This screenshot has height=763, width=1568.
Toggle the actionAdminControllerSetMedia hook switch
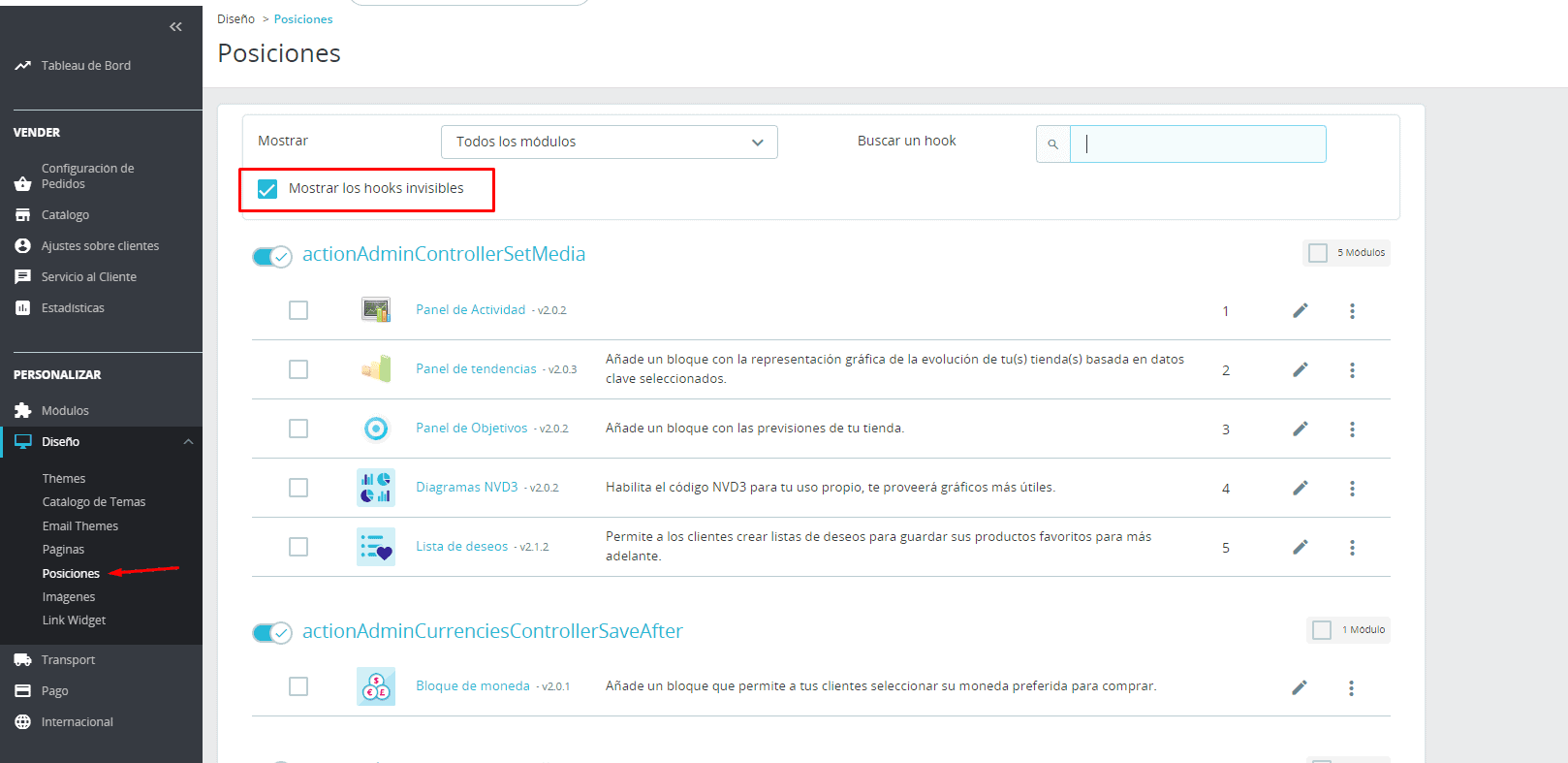[271, 256]
